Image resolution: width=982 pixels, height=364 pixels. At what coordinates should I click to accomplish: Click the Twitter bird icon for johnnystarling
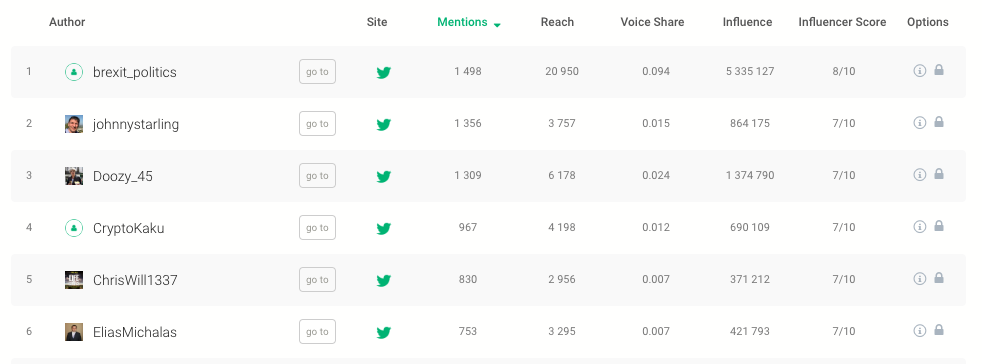click(384, 124)
